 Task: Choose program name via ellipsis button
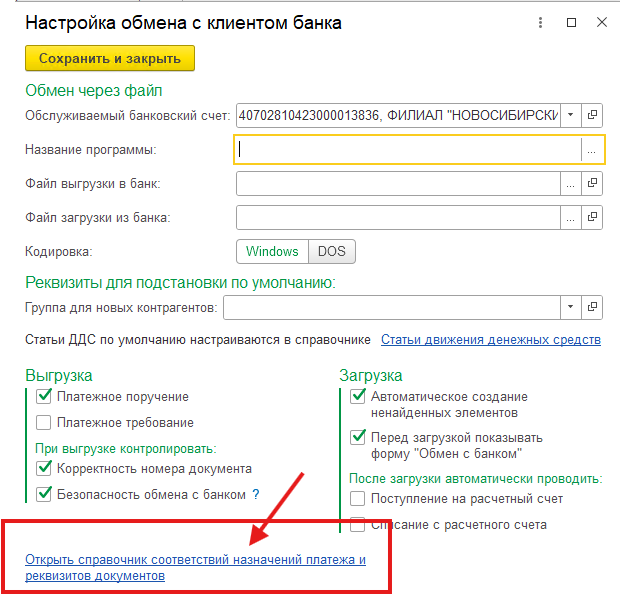(x=592, y=150)
